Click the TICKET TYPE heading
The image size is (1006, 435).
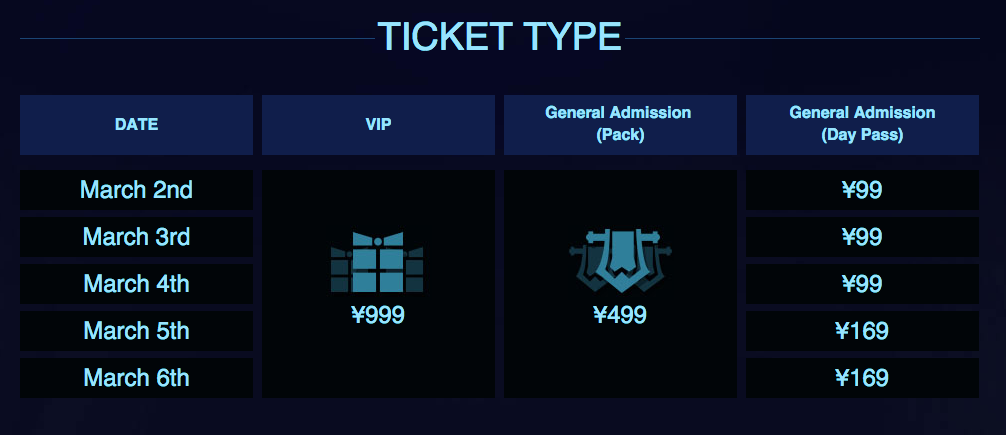pos(499,37)
